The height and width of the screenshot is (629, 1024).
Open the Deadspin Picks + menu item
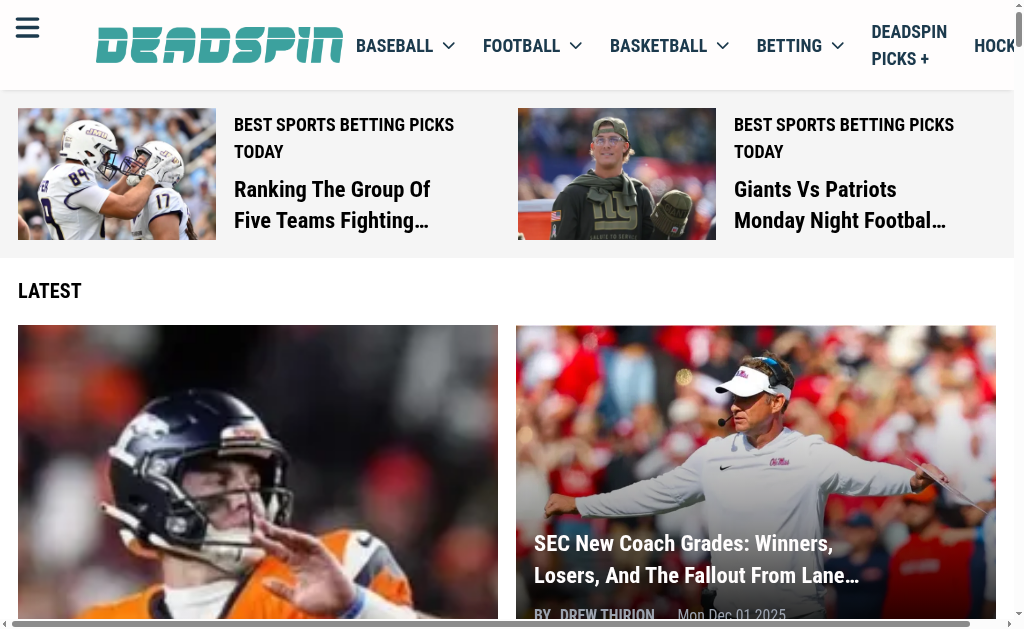(909, 45)
